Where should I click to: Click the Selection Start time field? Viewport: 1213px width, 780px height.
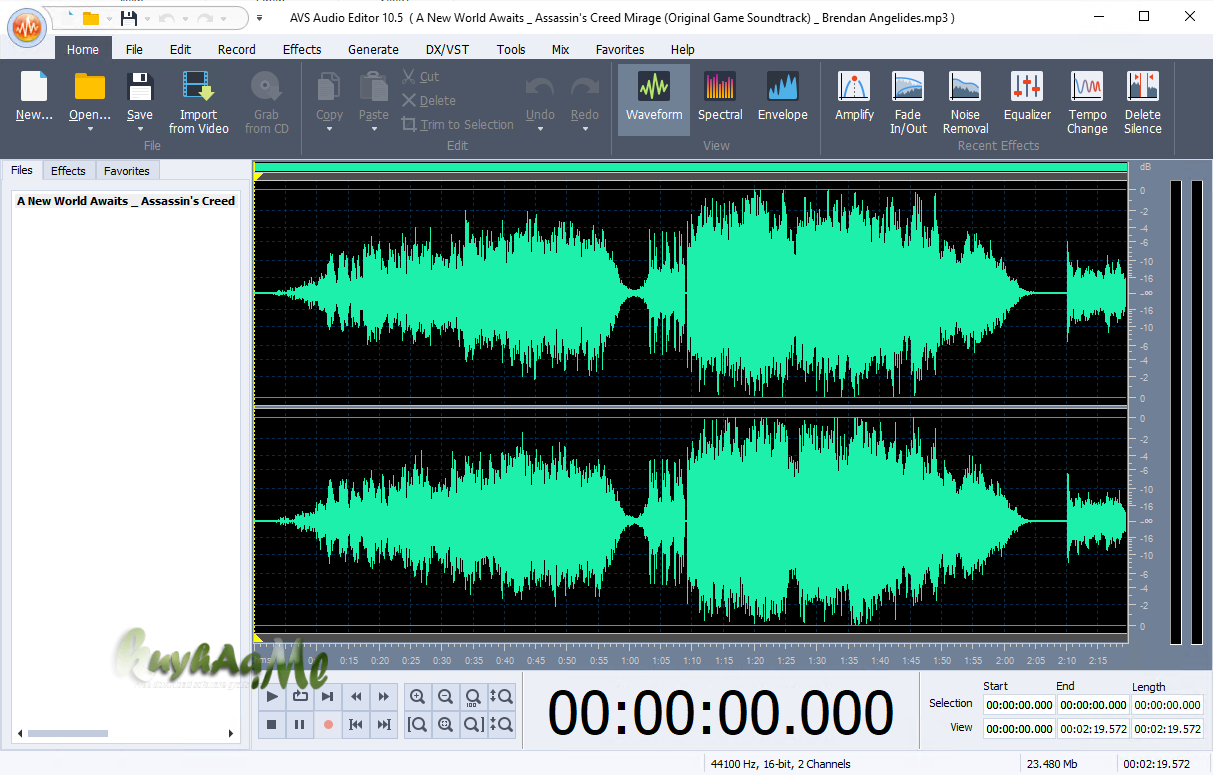[1018, 704]
